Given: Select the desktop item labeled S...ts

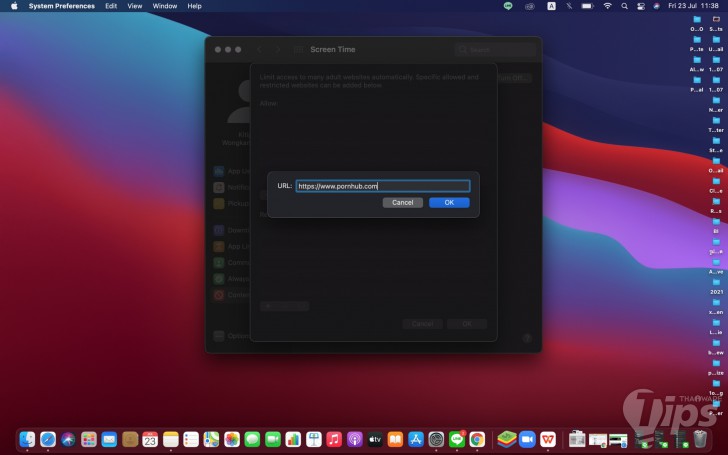Looking at the screenshot, I should tap(716, 24).
